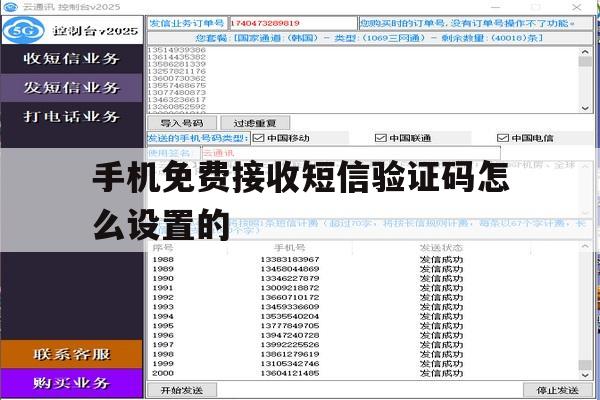Click the 手机号 column header

(290, 248)
